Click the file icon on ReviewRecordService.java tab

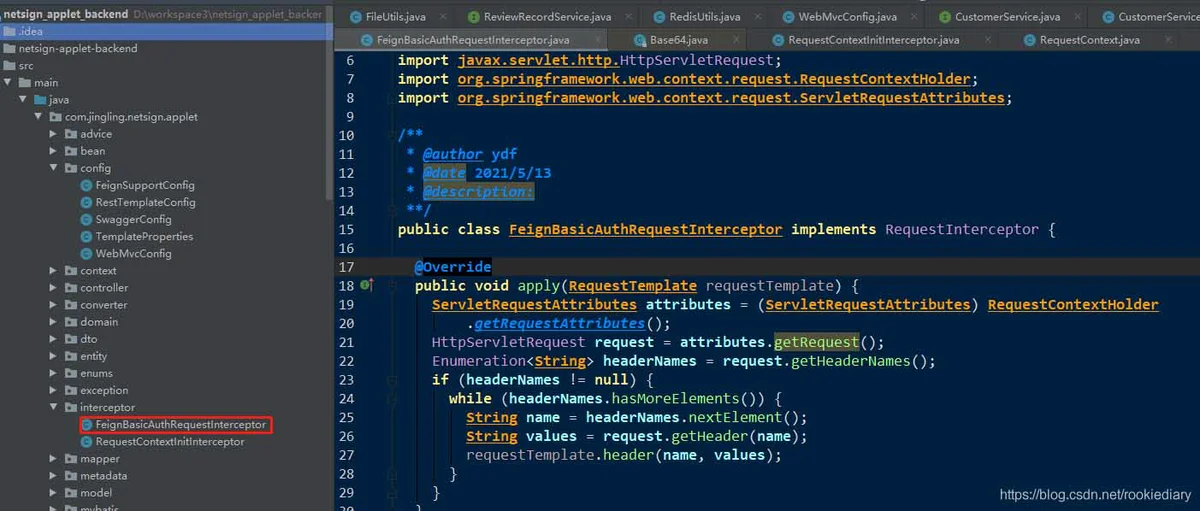pos(473,17)
